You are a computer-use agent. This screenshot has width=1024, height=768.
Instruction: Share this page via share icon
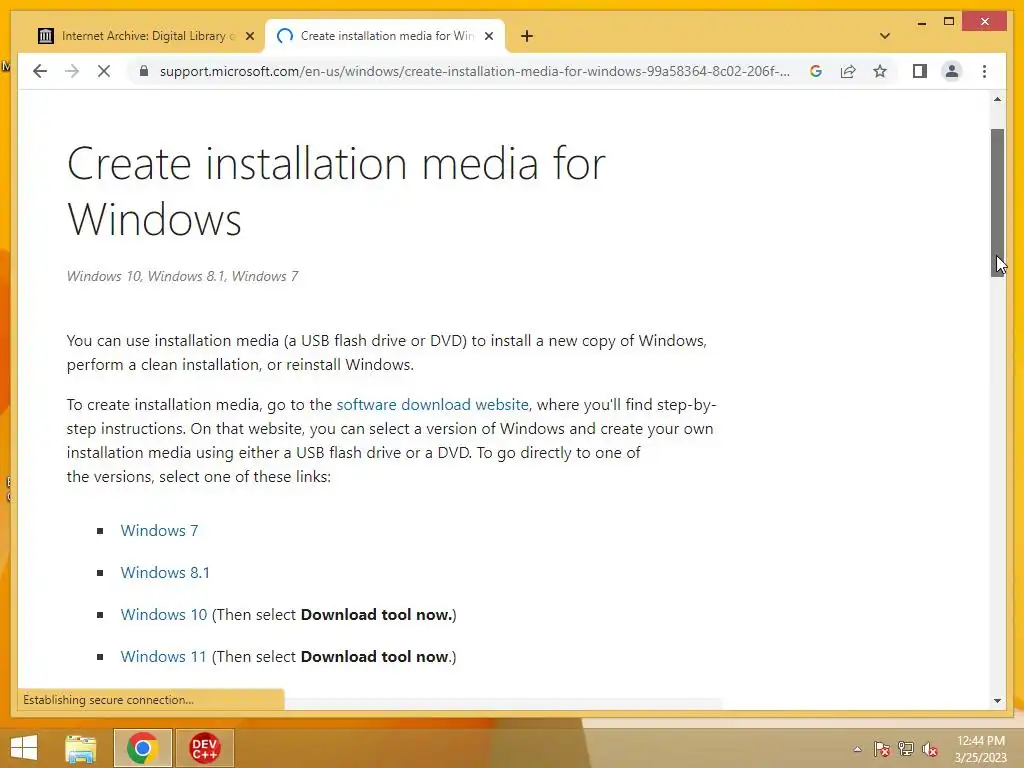(x=848, y=71)
